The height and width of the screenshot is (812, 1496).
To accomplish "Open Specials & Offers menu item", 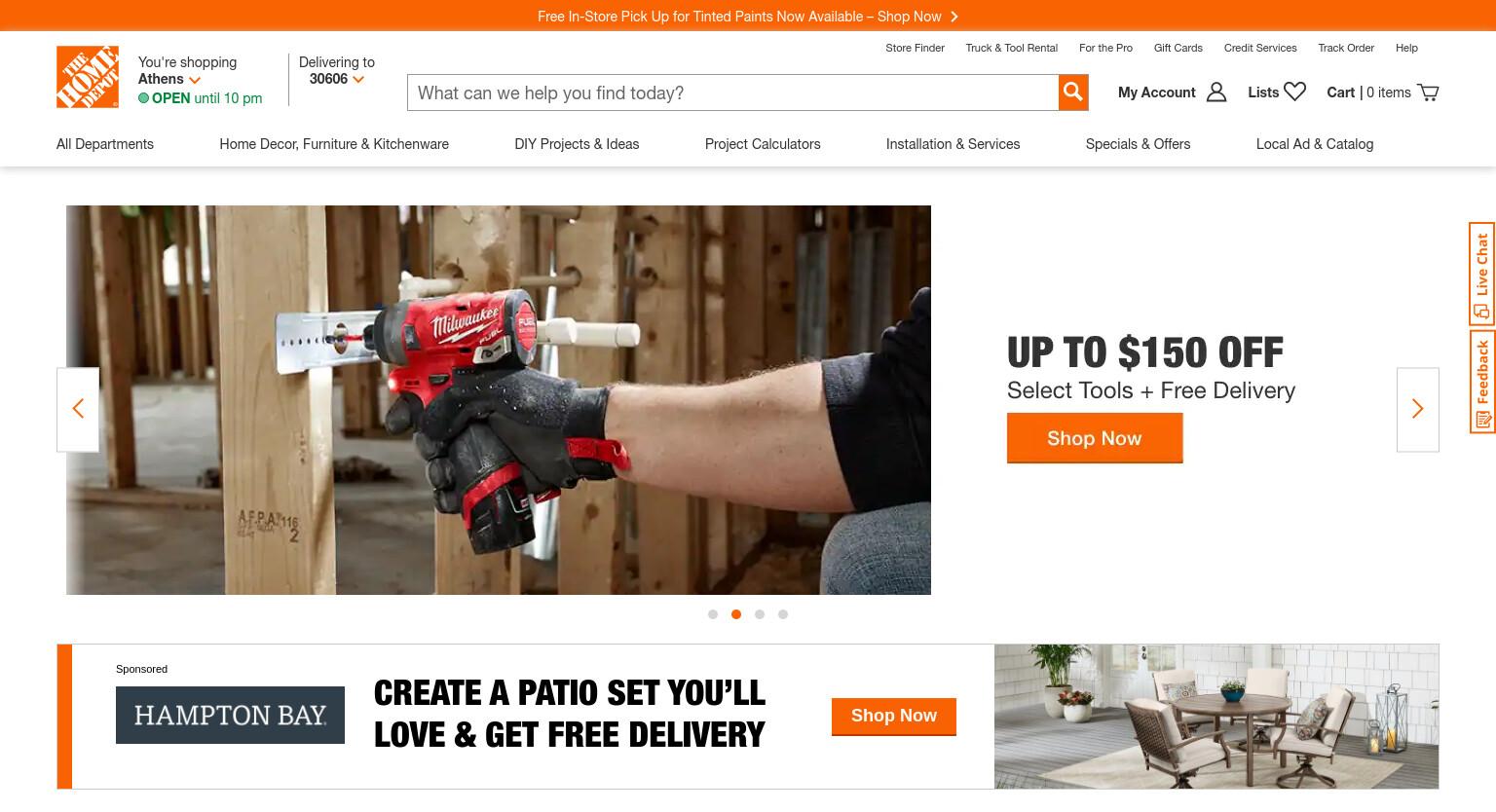I will [1138, 144].
